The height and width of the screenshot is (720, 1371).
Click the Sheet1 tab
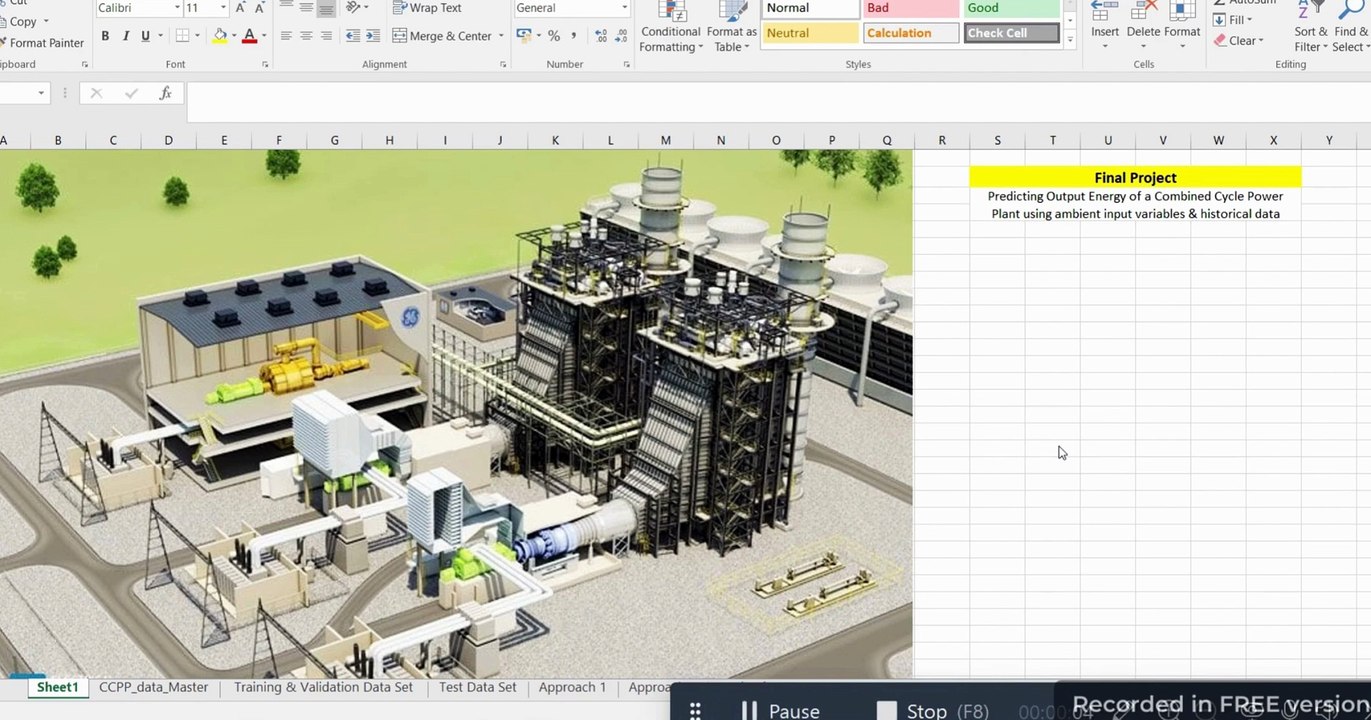[x=58, y=687]
